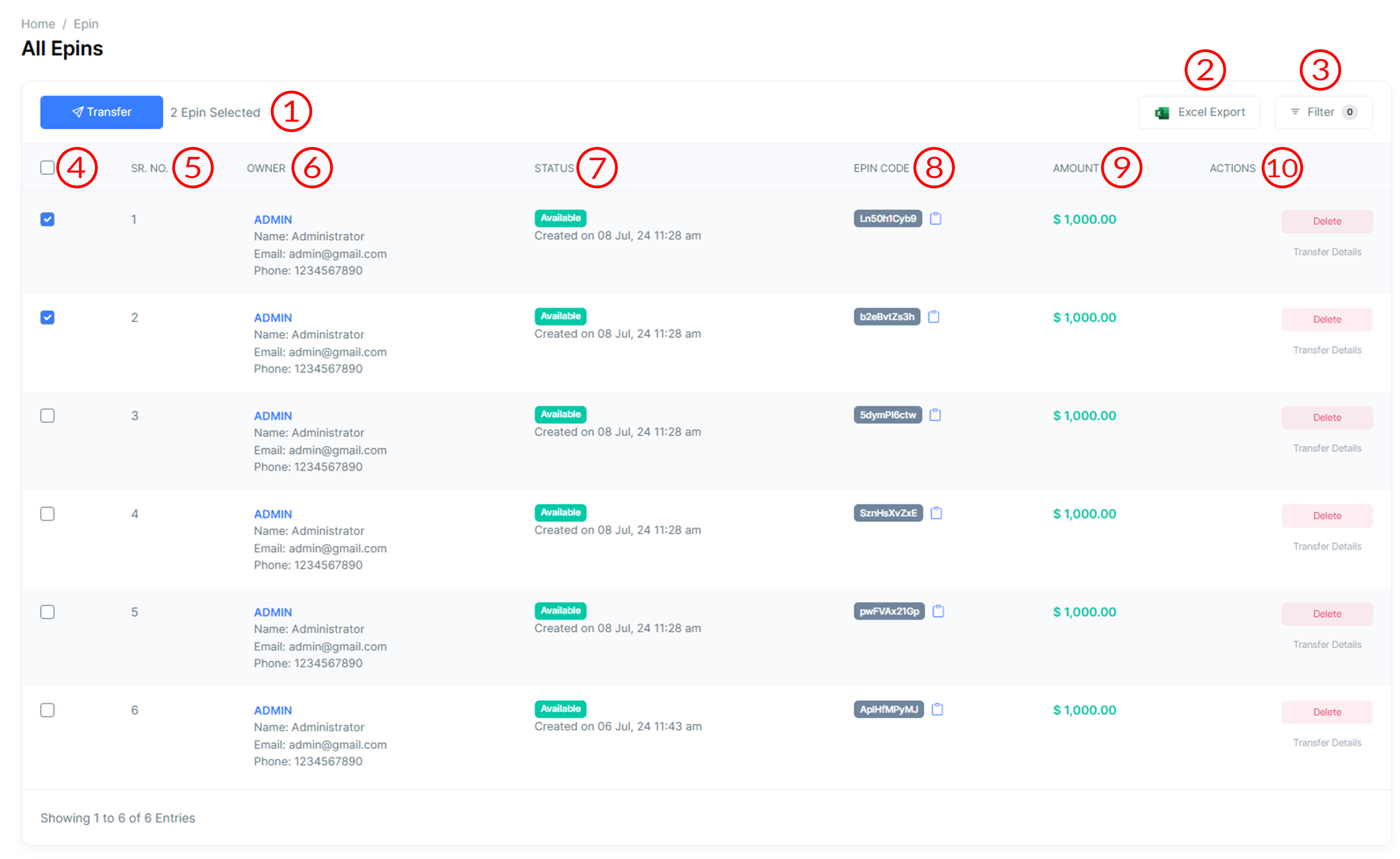Toggle the select-all checkbox in header
The height and width of the screenshot is (859, 1400).
47,168
